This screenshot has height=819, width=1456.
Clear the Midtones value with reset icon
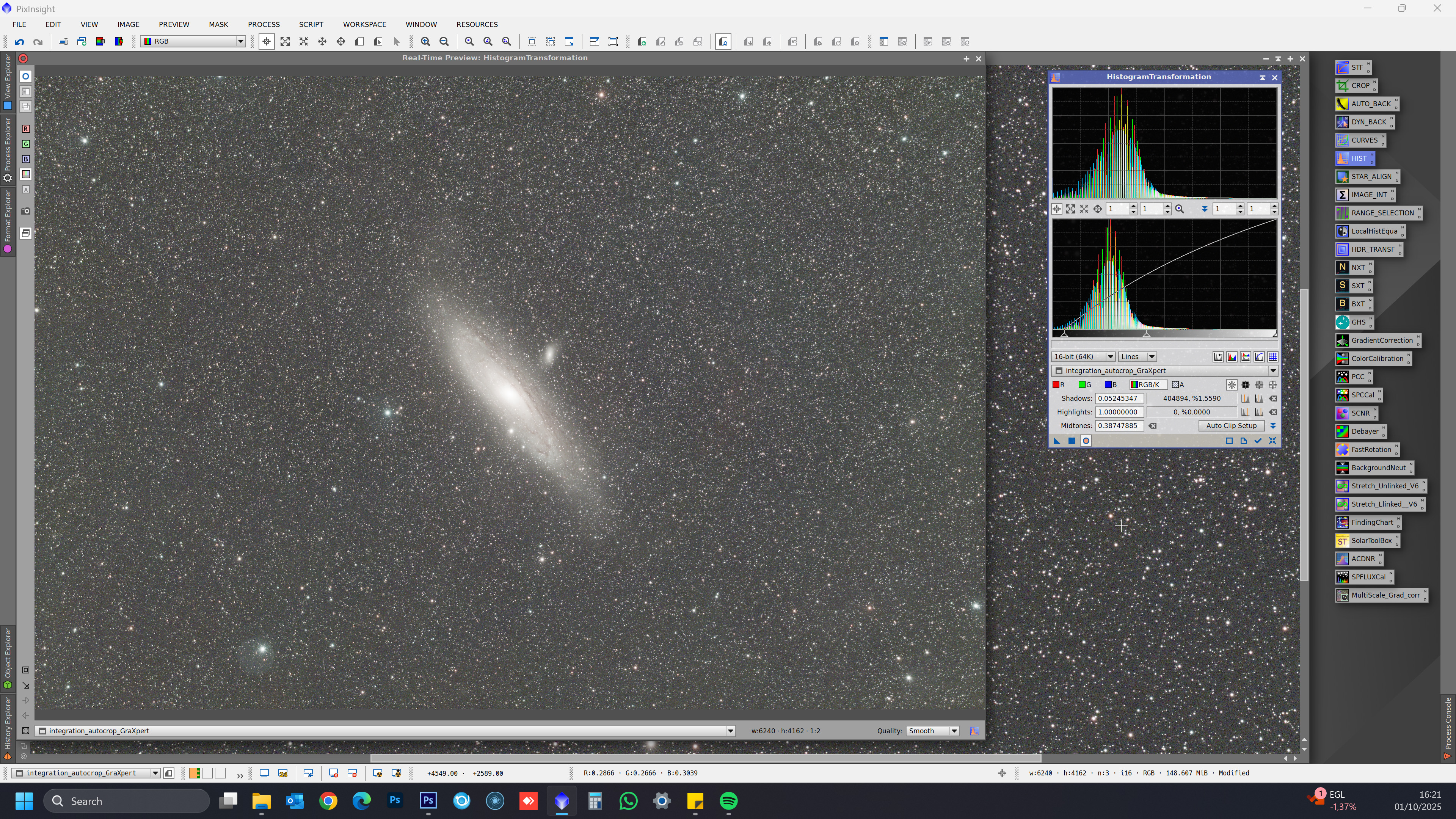(x=1153, y=426)
